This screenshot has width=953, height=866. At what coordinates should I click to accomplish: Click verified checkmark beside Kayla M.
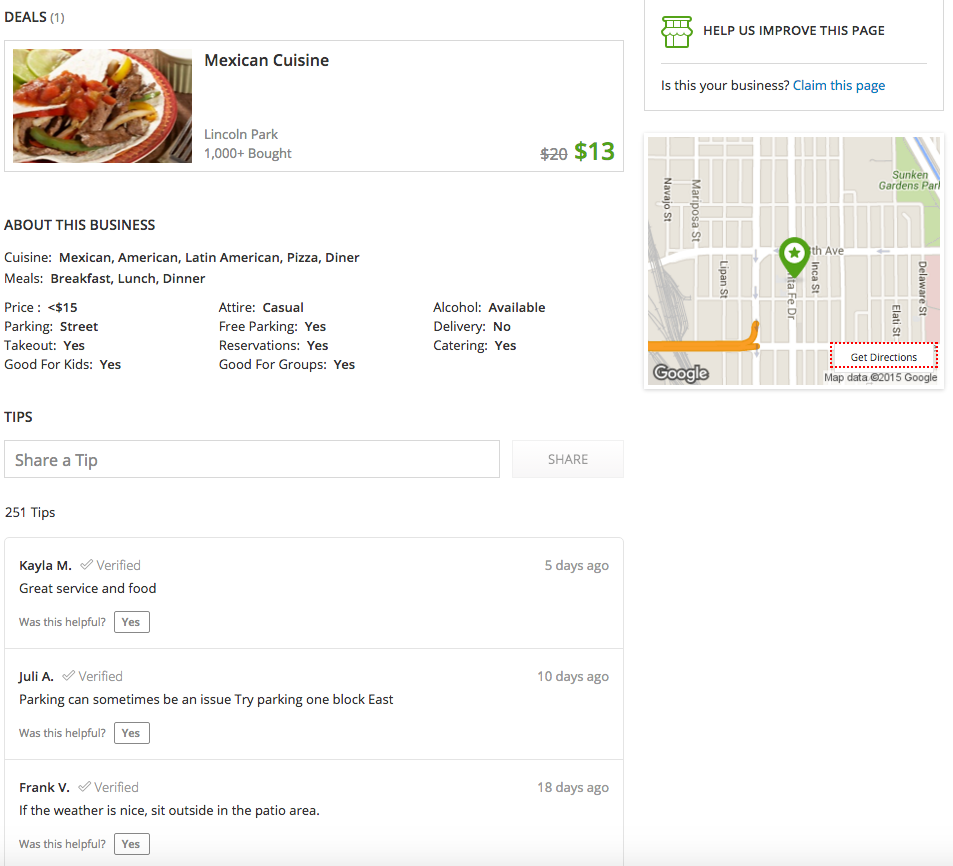86,565
